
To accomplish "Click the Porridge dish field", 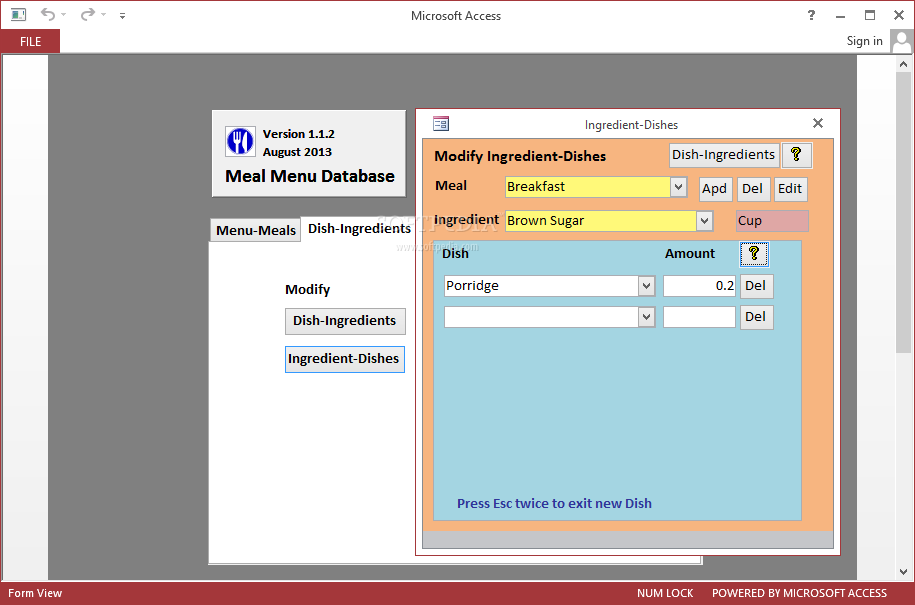I will [x=541, y=286].
